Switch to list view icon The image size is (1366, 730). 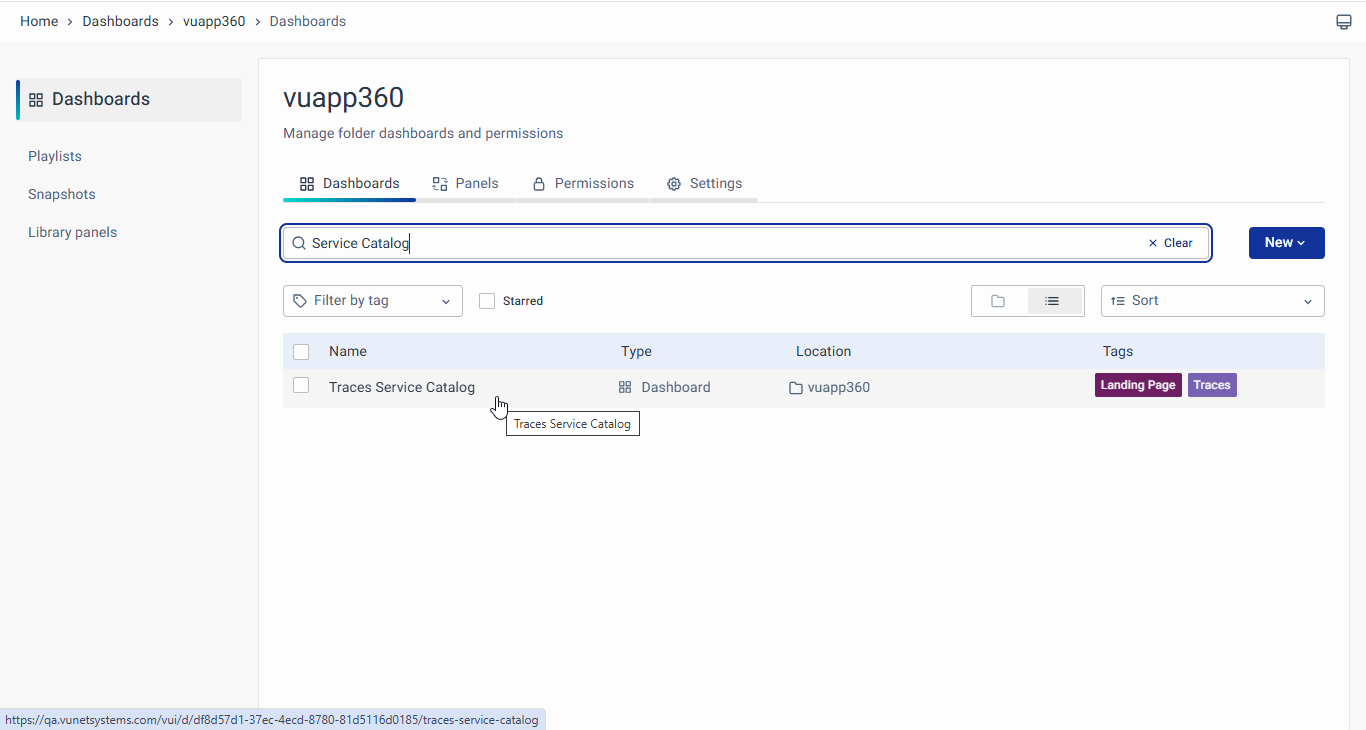click(1052, 301)
